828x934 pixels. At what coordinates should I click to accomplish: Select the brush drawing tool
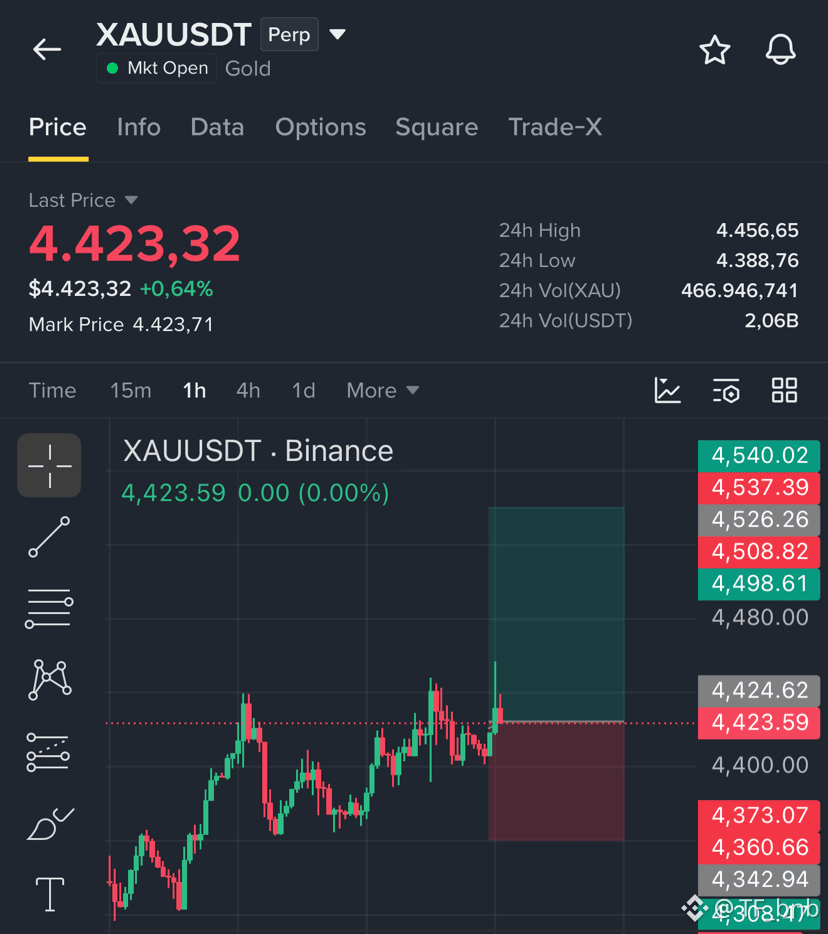50,824
